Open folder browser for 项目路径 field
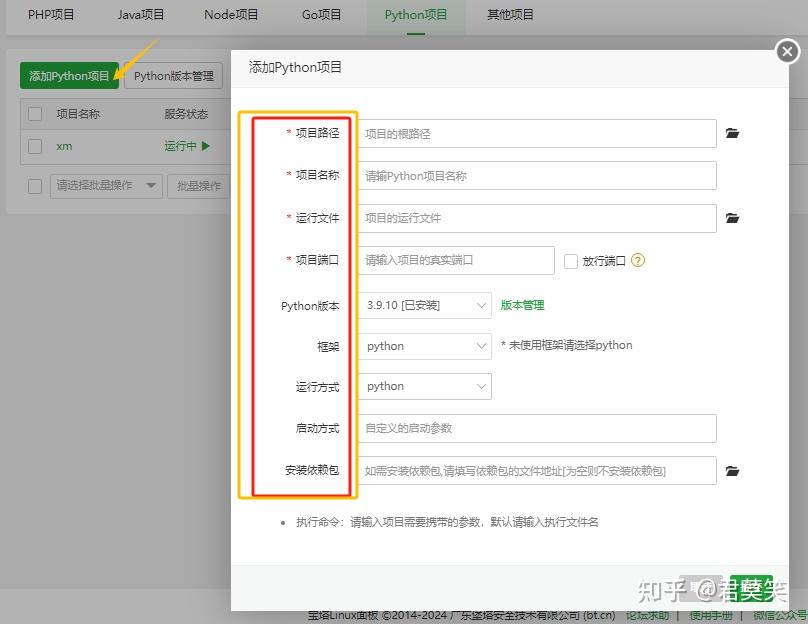Screen dimensions: 808x624 732,133
